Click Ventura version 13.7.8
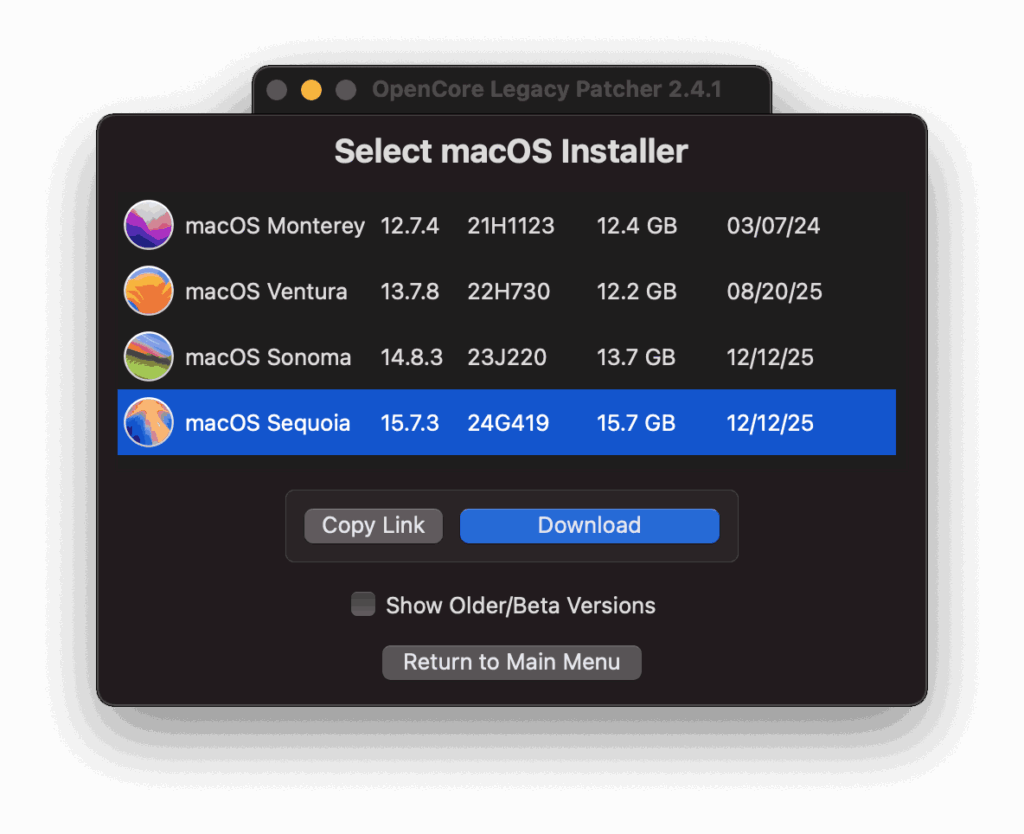 (410, 292)
